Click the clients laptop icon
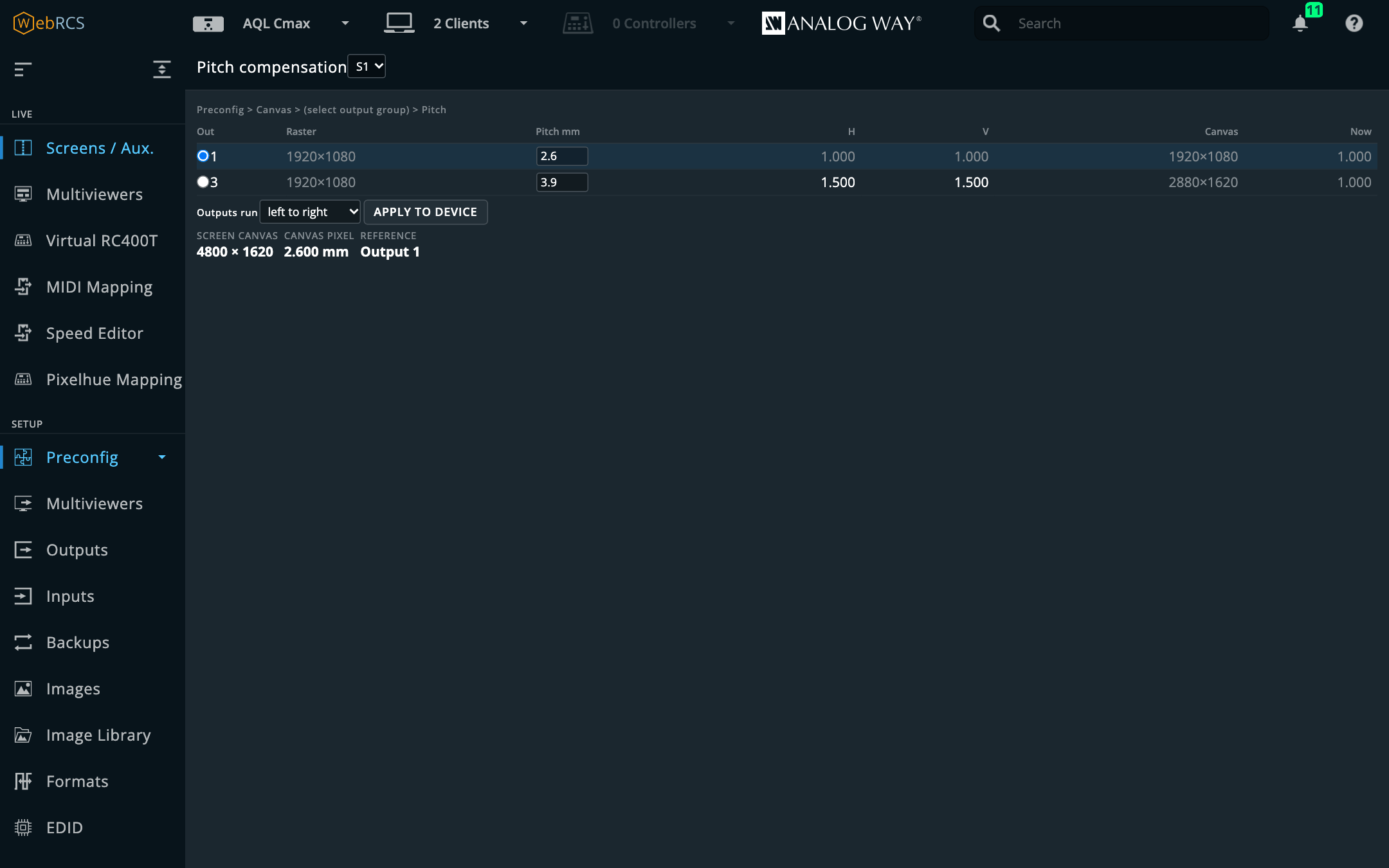The width and height of the screenshot is (1389, 868). (x=399, y=23)
